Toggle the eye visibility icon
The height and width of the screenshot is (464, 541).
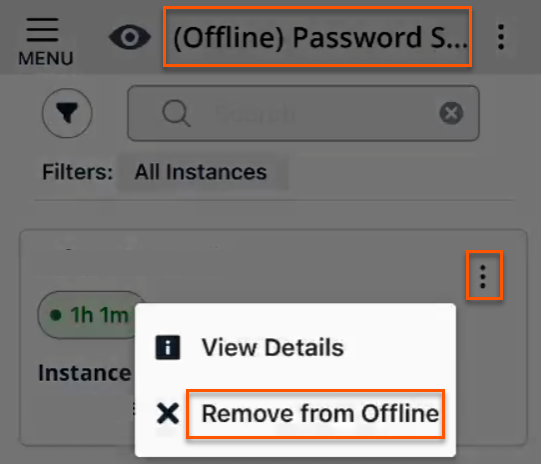(x=130, y=37)
